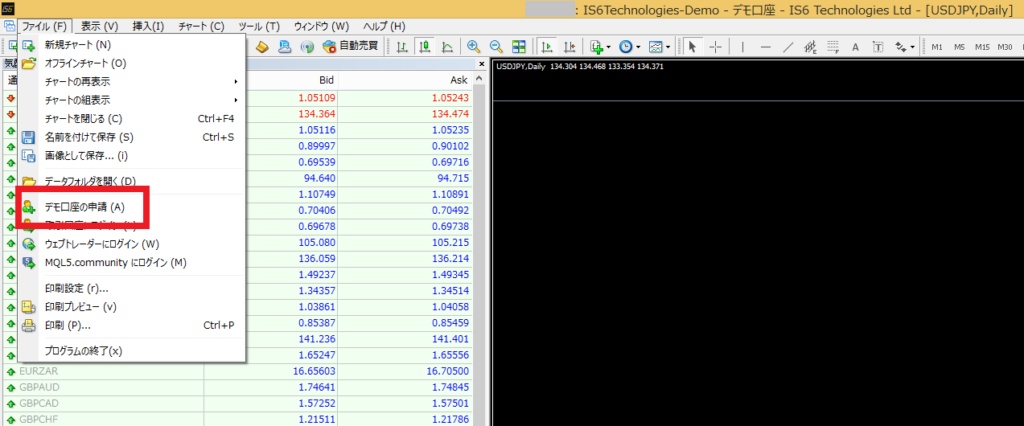Click the zoom out magnifier icon
The image size is (1024, 426).
pyautogui.click(x=496, y=47)
